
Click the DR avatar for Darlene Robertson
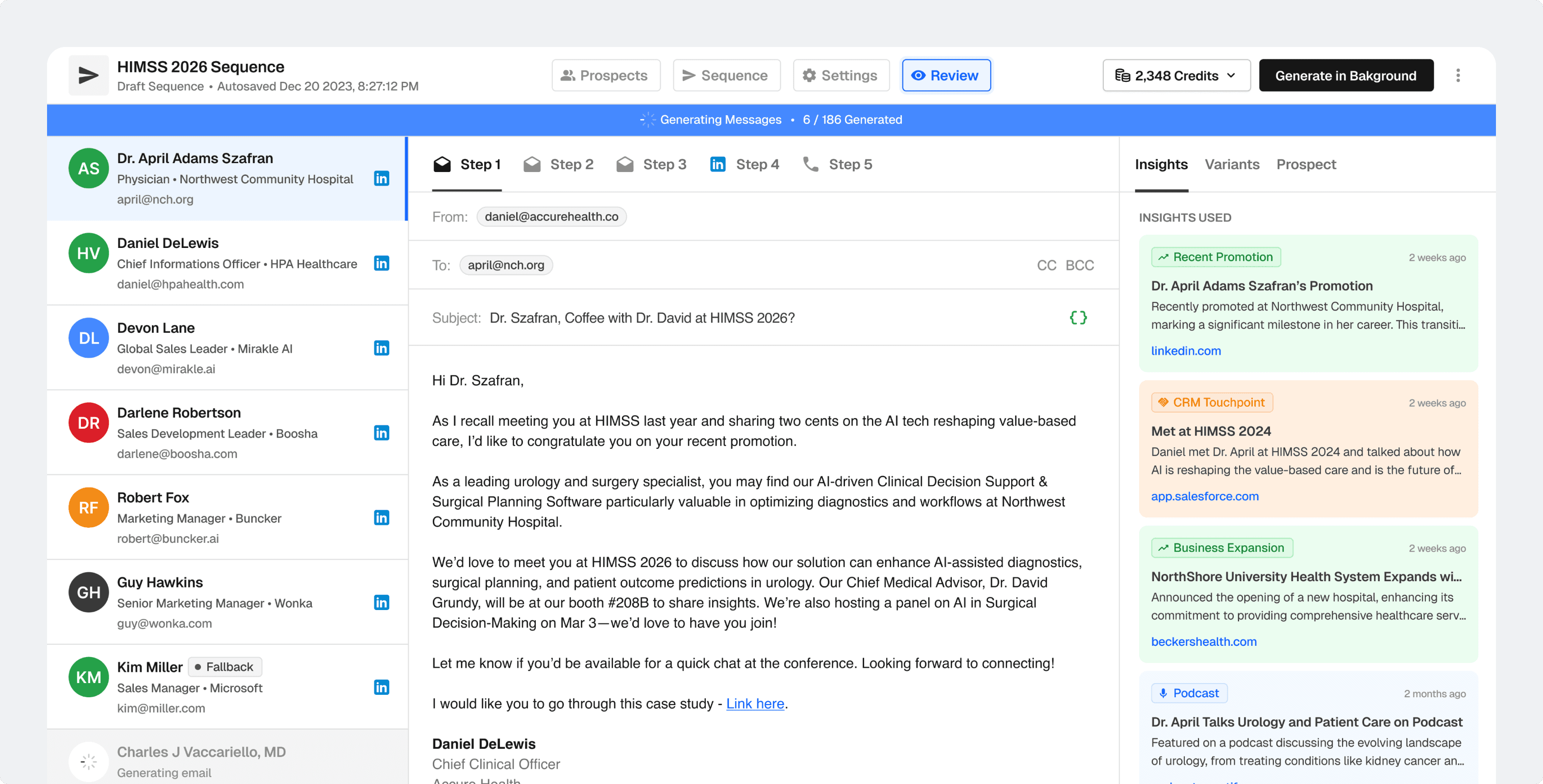[89, 423]
